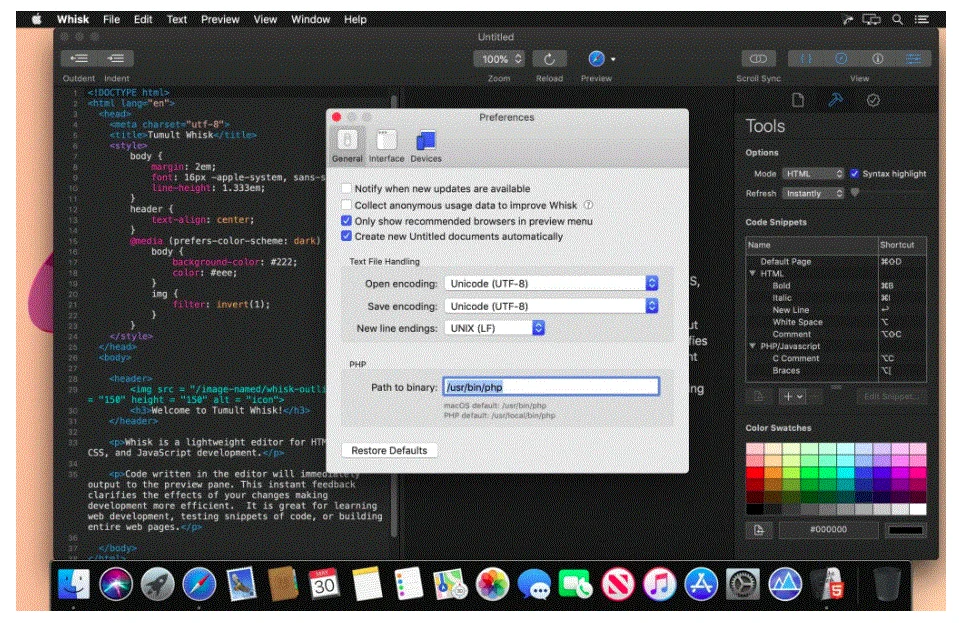Outdent the selected code lines
959x623 pixels.
[78, 59]
